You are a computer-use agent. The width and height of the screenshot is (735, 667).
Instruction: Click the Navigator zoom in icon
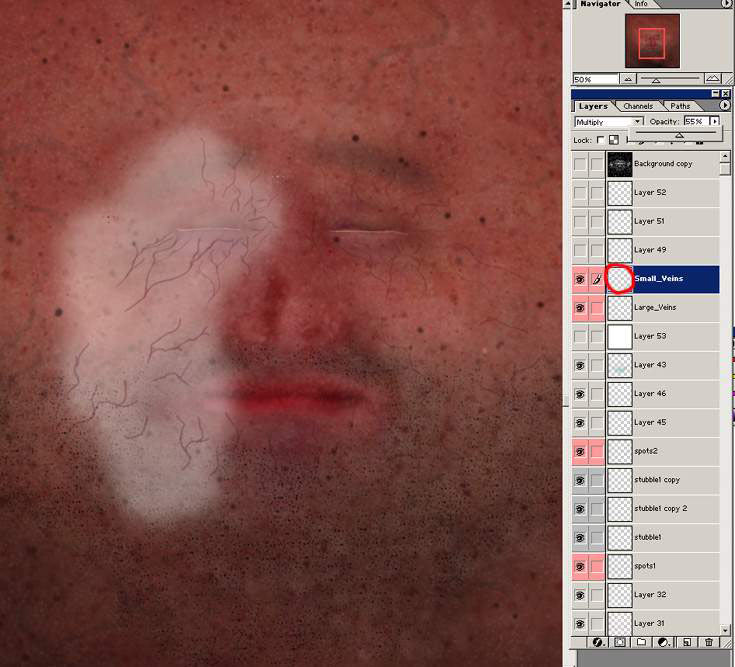click(712, 78)
